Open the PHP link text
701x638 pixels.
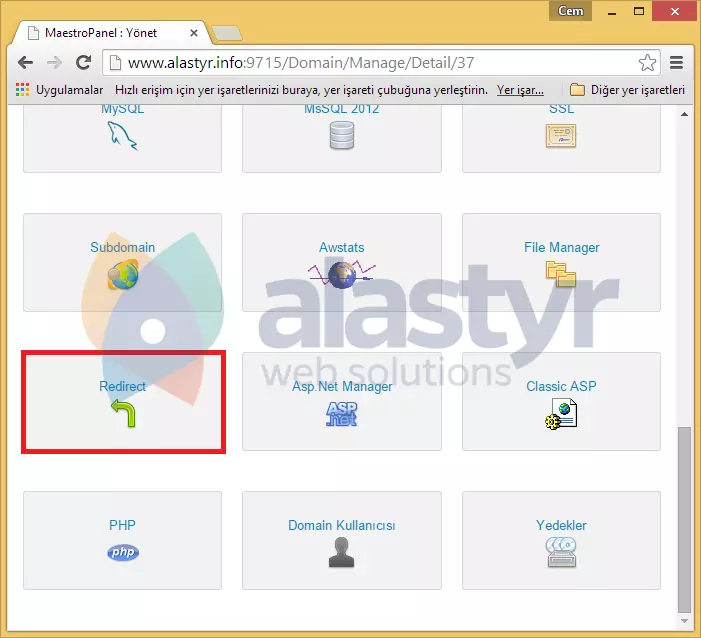[122, 525]
